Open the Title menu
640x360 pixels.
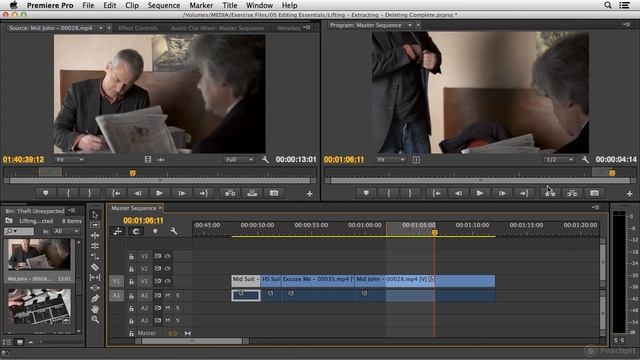coord(230,5)
